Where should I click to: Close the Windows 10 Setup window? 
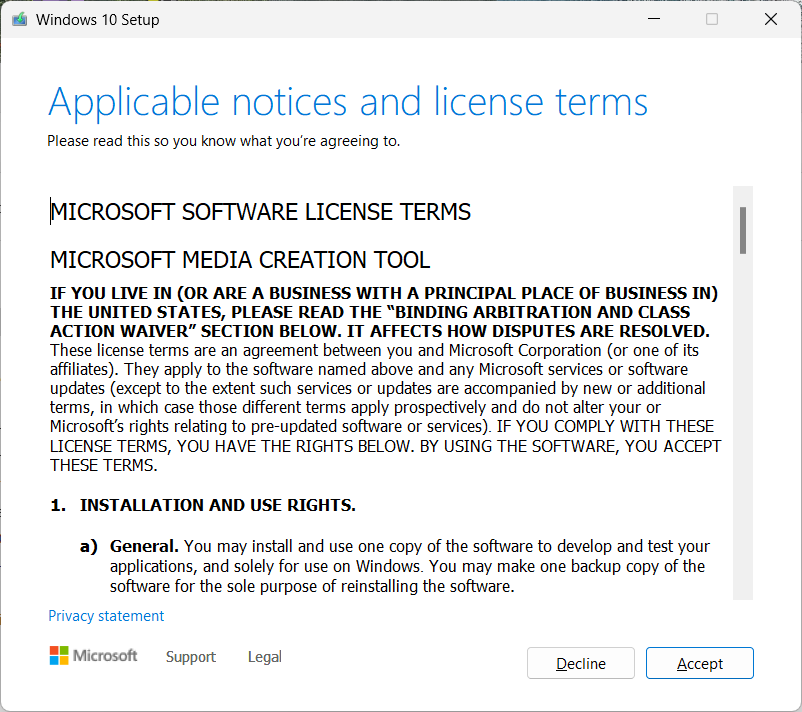point(770,19)
